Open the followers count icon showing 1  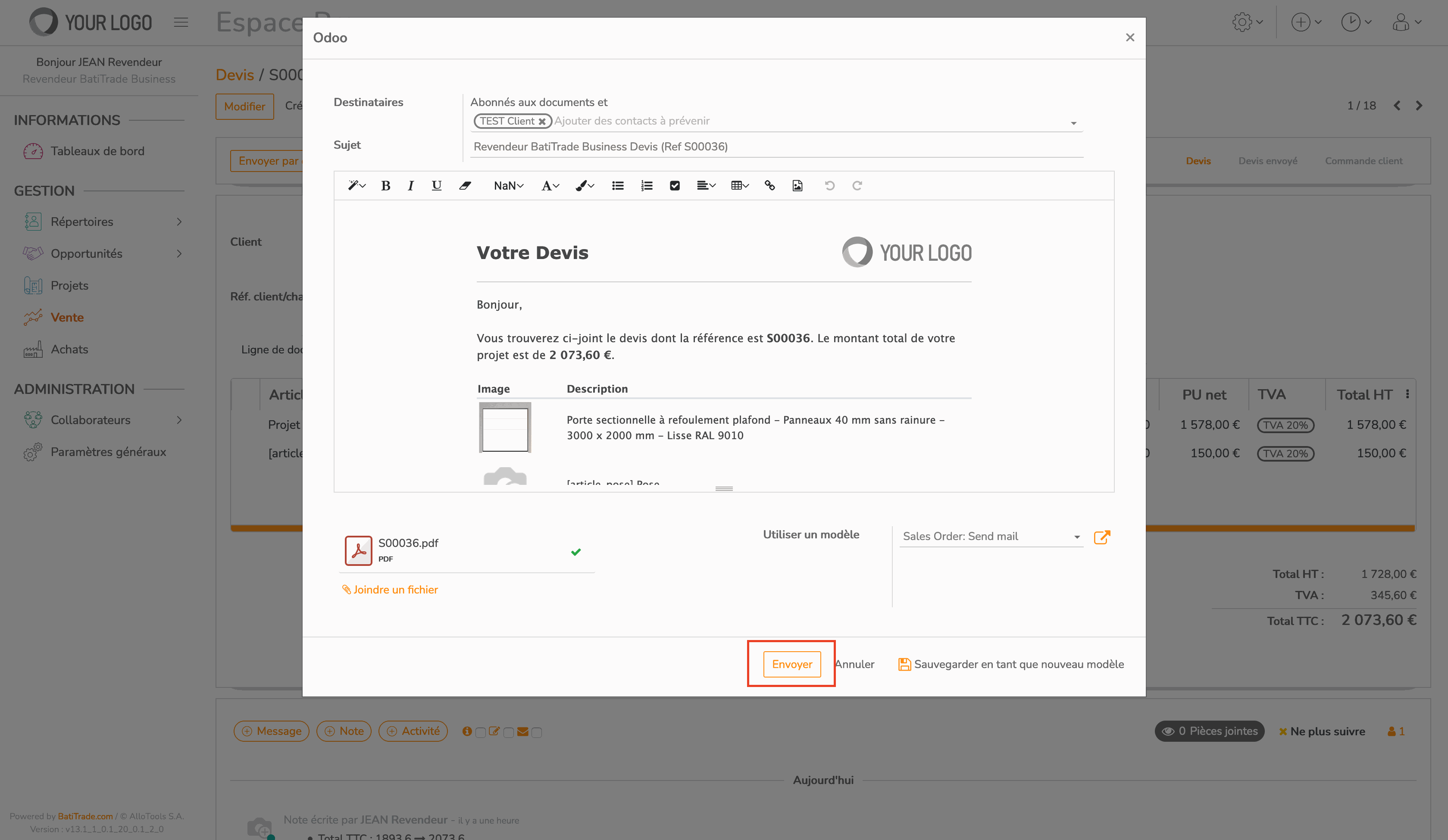(1396, 731)
